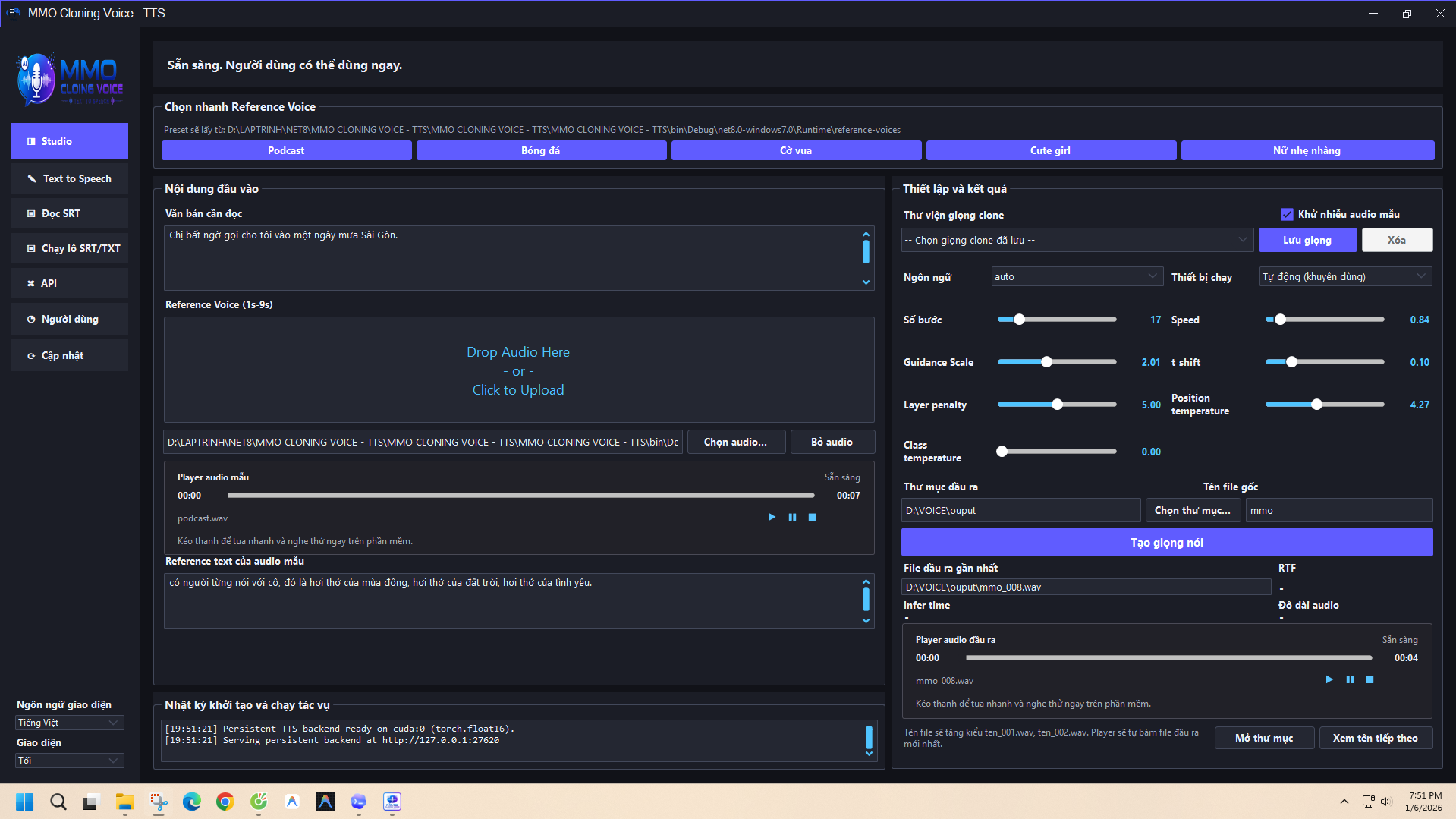Pause the output audio player
Image resolution: width=1456 pixels, height=819 pixels.
pyautogui.click(x=1350, y=679)
